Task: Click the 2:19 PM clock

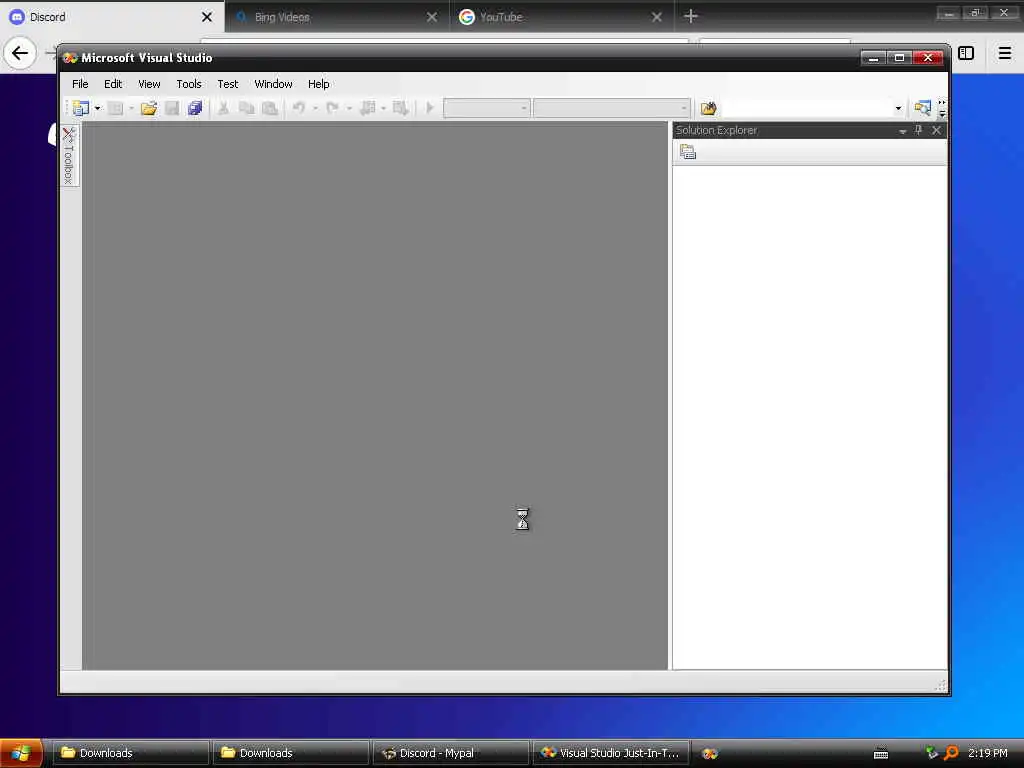Action: pos(987,753)
